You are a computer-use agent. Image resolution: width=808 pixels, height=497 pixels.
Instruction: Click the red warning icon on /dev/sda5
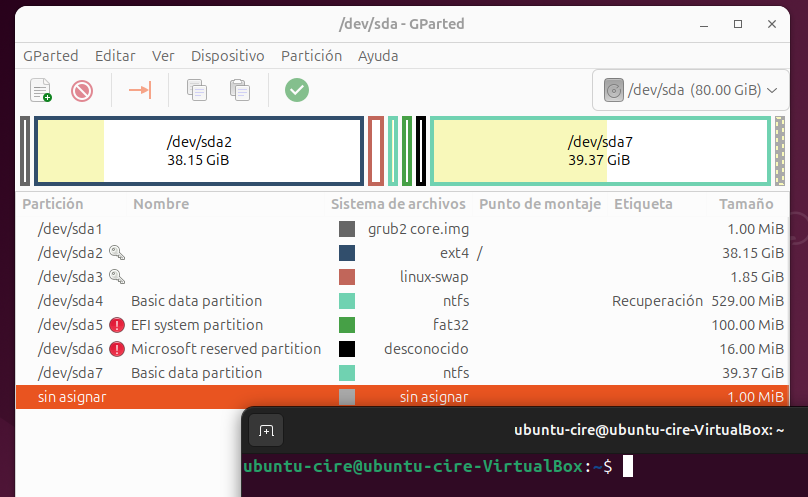117,325
